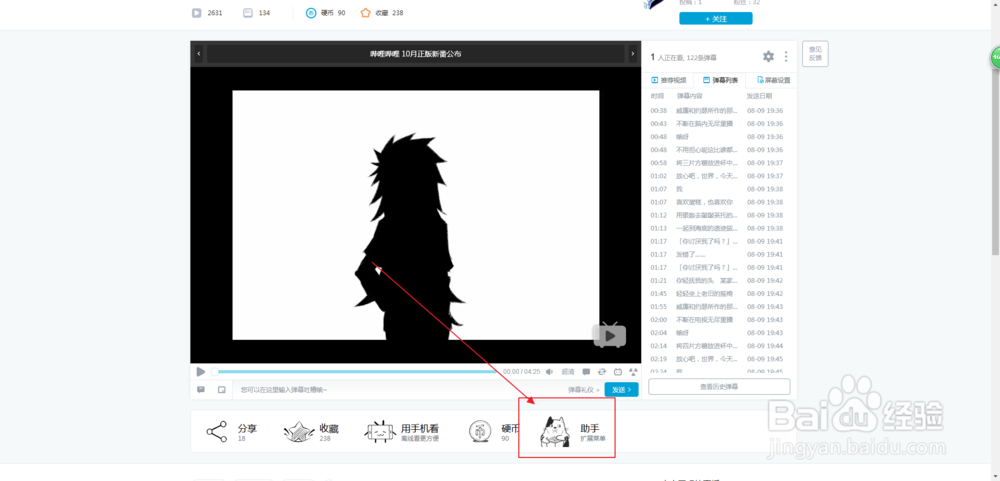Click the 用手机看 phone icon
1000x481 pixels.
click(x=381, y=433)
